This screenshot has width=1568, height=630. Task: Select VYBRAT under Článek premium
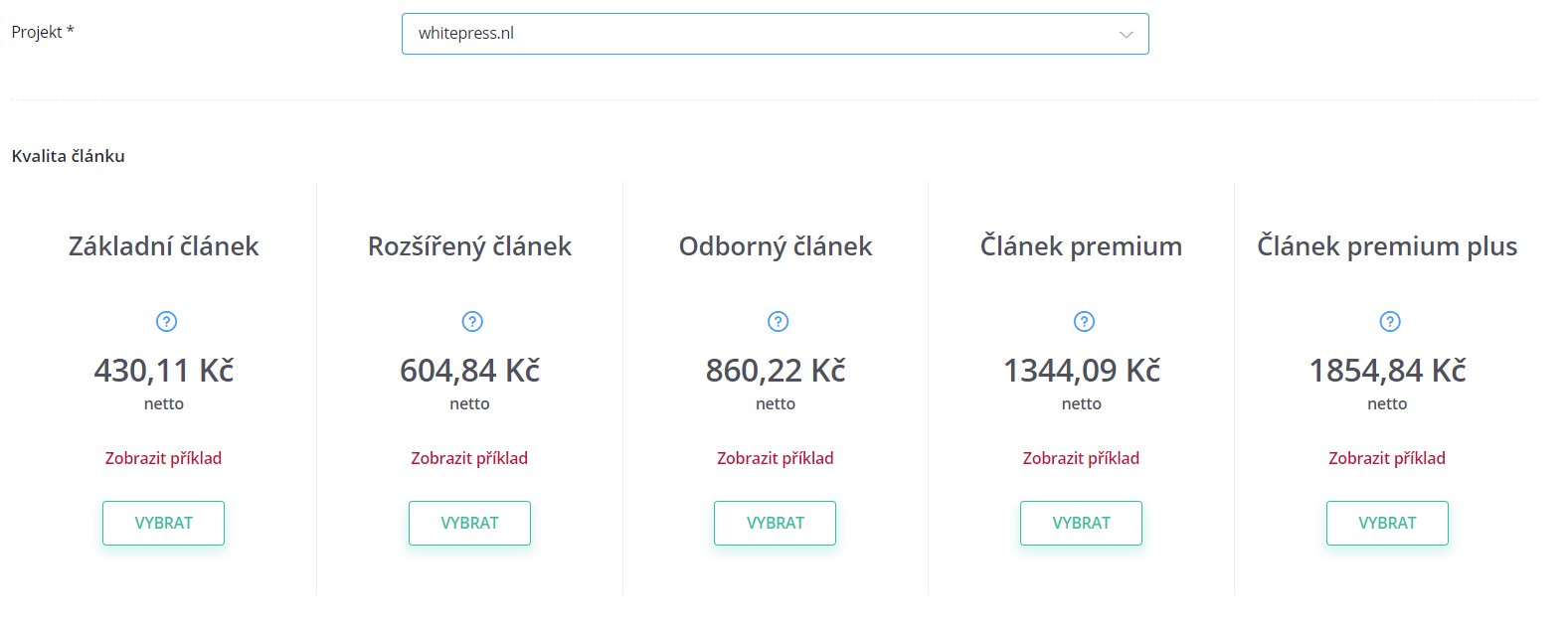pyautogui.click(x=1081, y=523)
